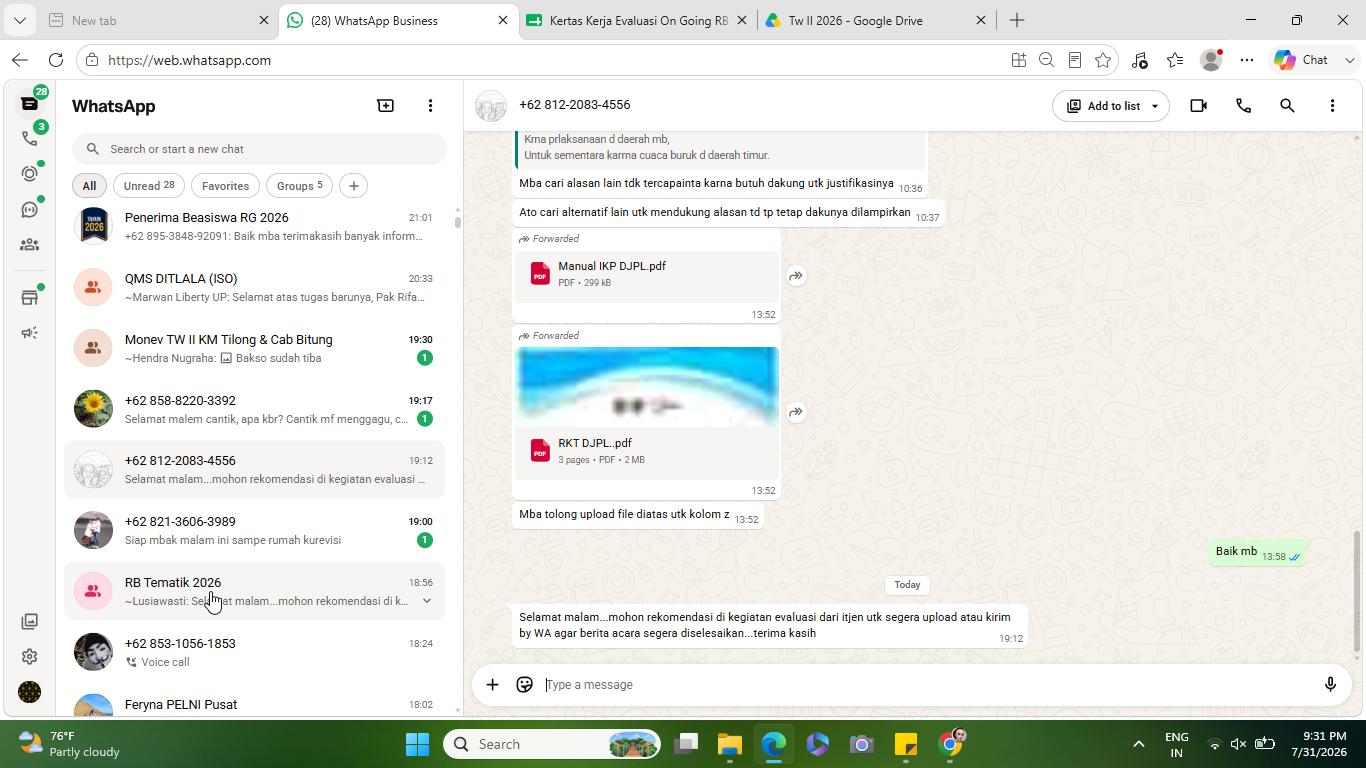Open the new chat icon beside WhatsApp title
The width and height of the screenshot is (1366, 768).
385,105
